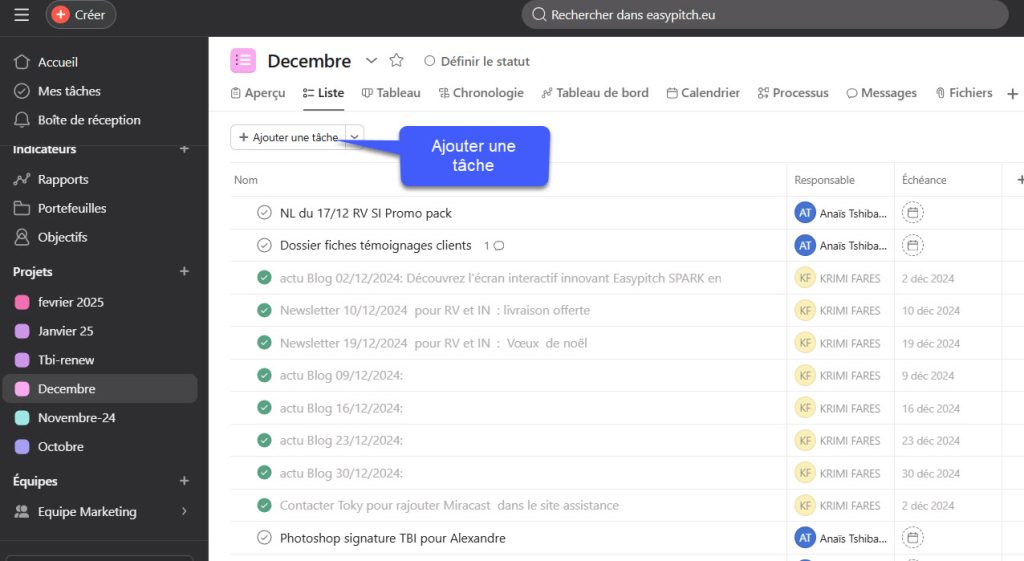Mark Photoshop signature TBI task complete
The image size is (1024, 561).
coord(264,537)
